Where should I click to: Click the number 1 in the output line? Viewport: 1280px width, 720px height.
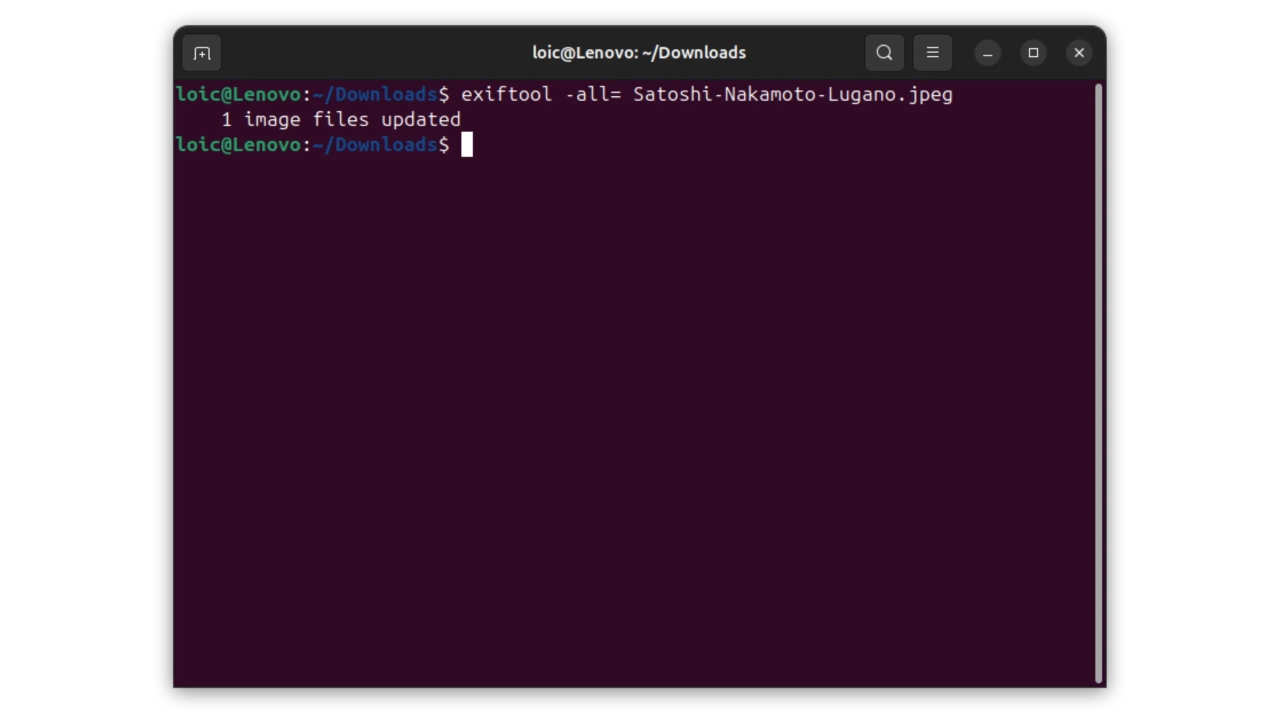[226, 120]
